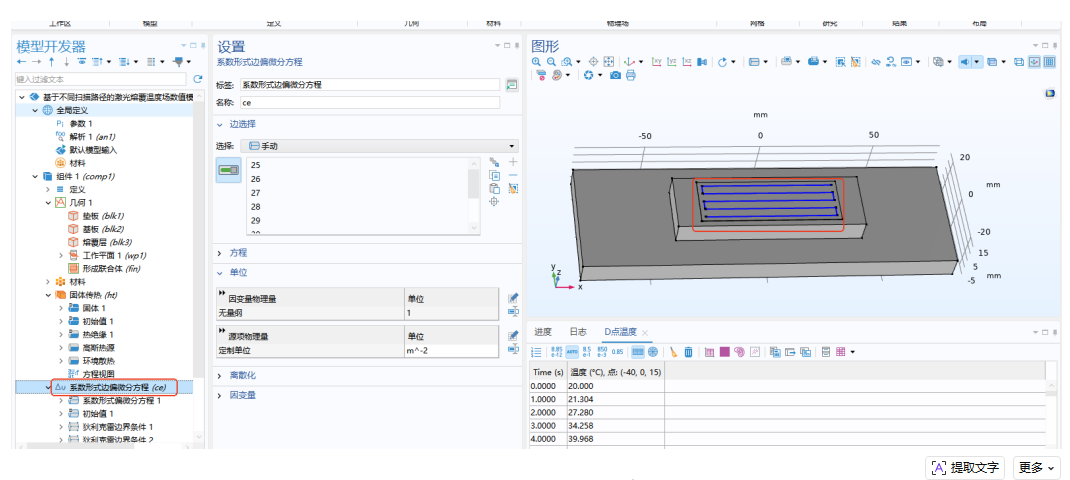
Task: Click the move-down arrow in Model Builder
Action: click(66, 61)
